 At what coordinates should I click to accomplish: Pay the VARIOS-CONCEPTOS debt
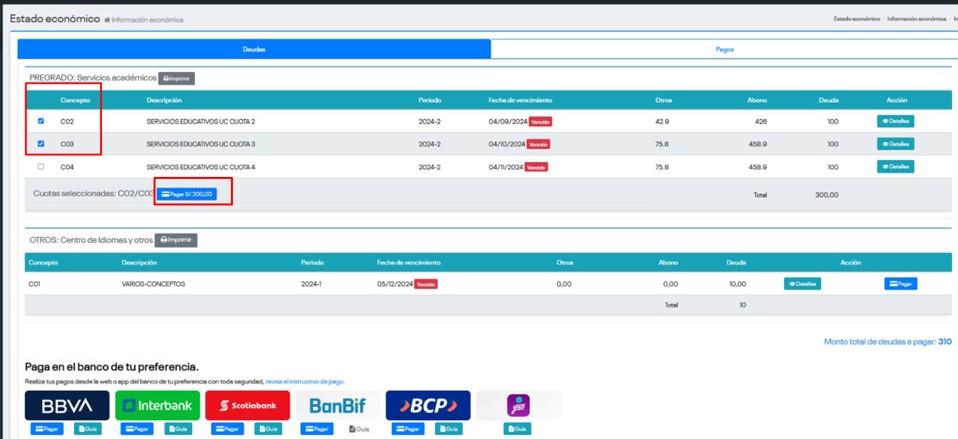pyautogui.click(x=900, y=284)
